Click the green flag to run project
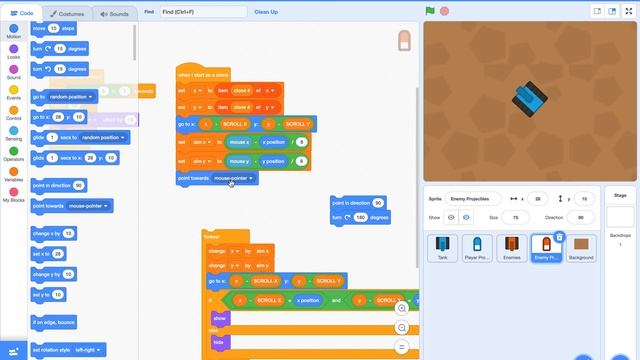The height and width of the screenshot is (360, 640). coord(430,11)
